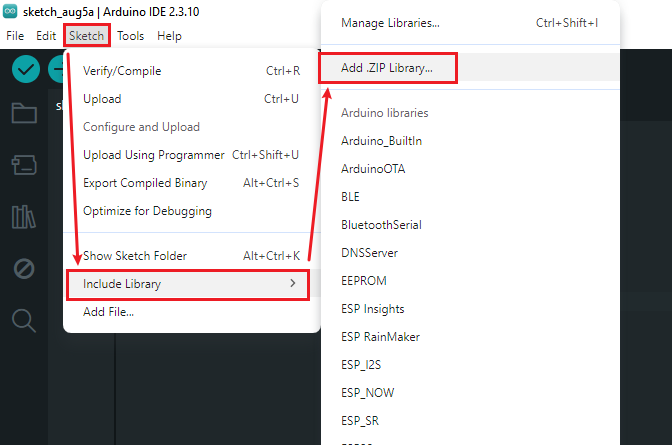Click the Verify checkmark toolbar button

26,69
